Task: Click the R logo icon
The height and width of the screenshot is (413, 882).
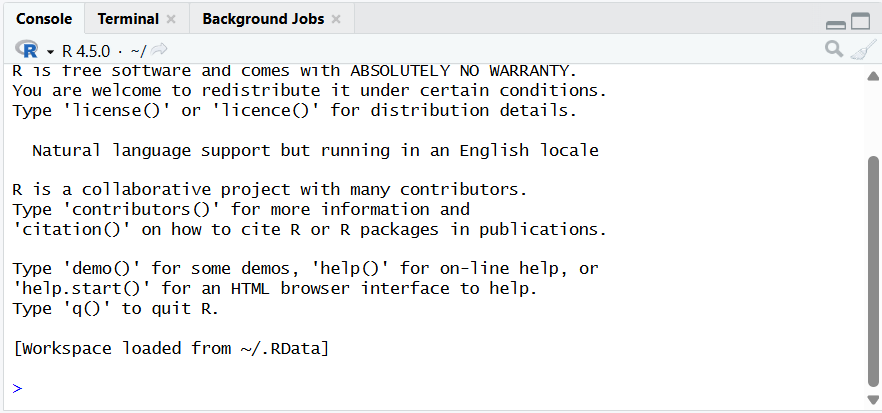Action: [x=27, y=49]
